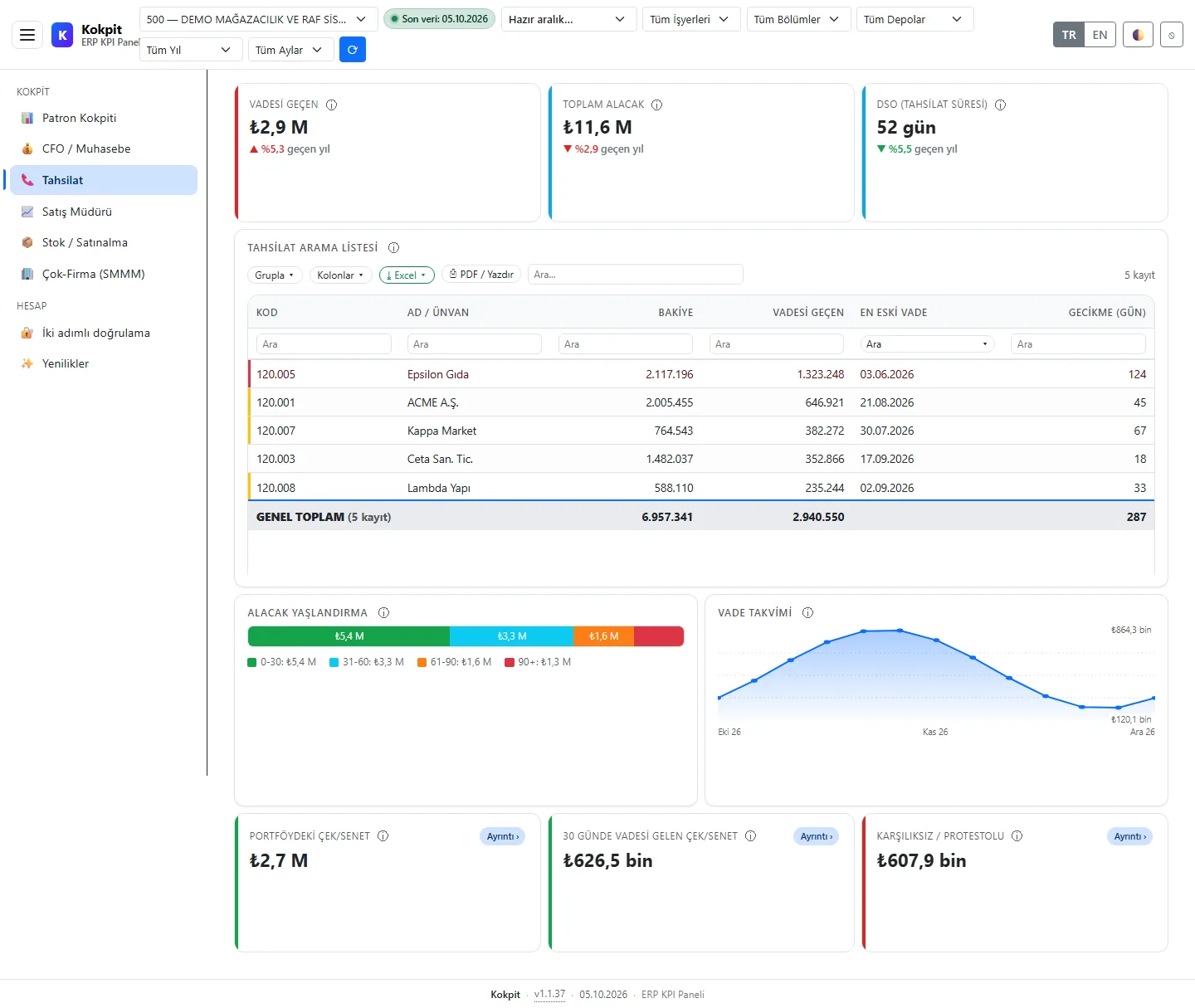Switch the language to EN

coord(1100,35)
